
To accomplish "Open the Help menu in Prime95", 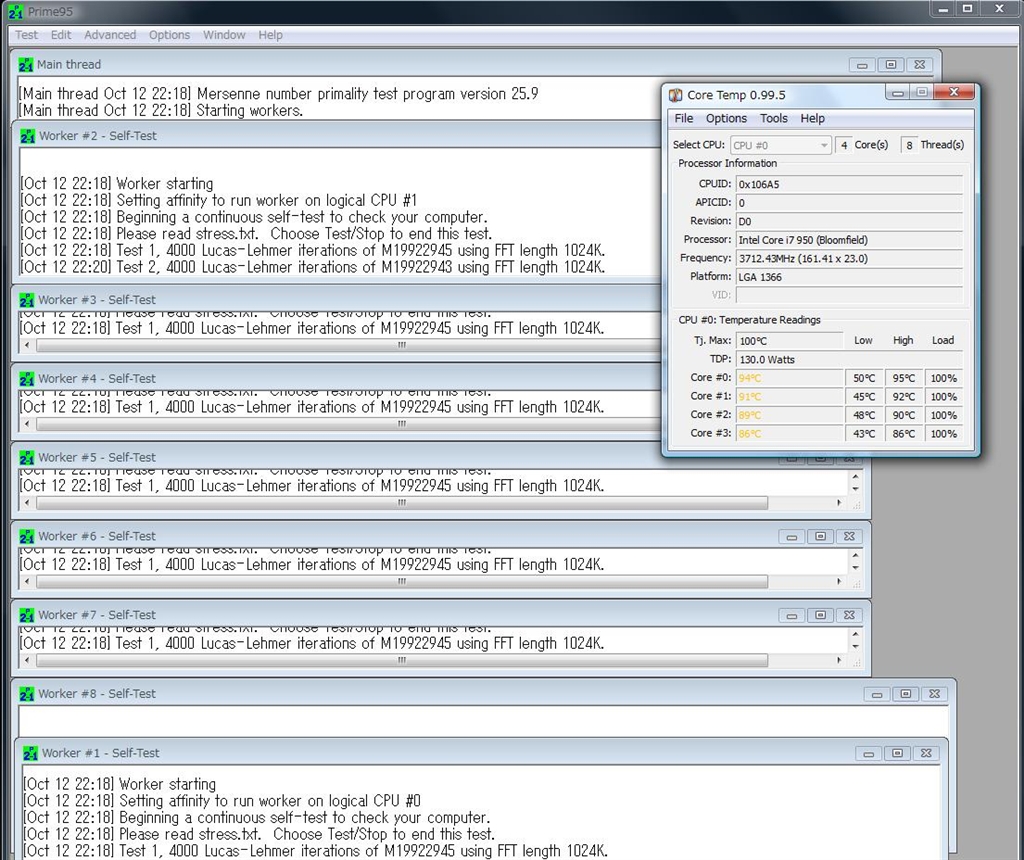I will point(270,35).
